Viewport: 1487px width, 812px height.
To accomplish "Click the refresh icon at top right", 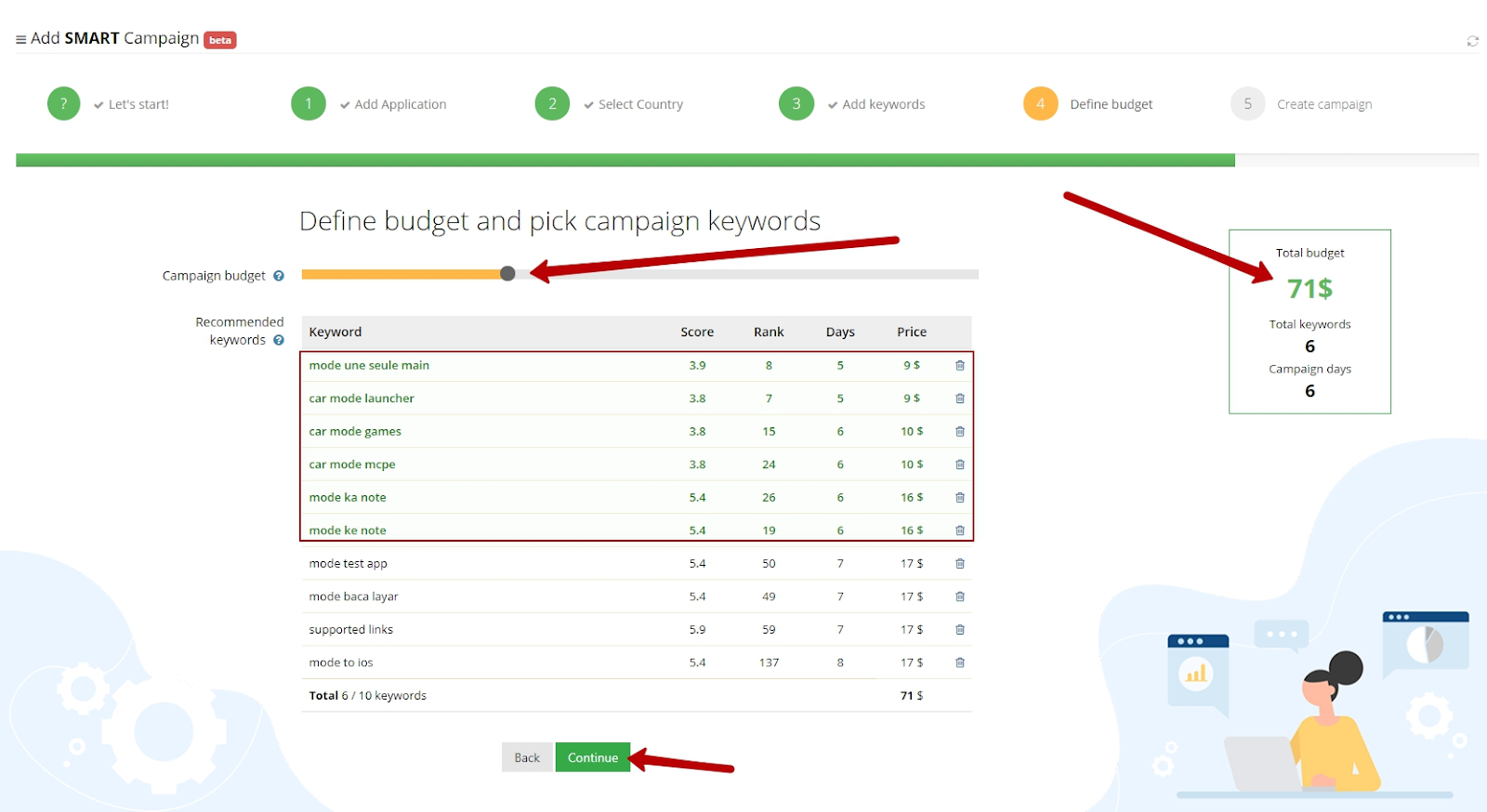I will point(1472,41).
